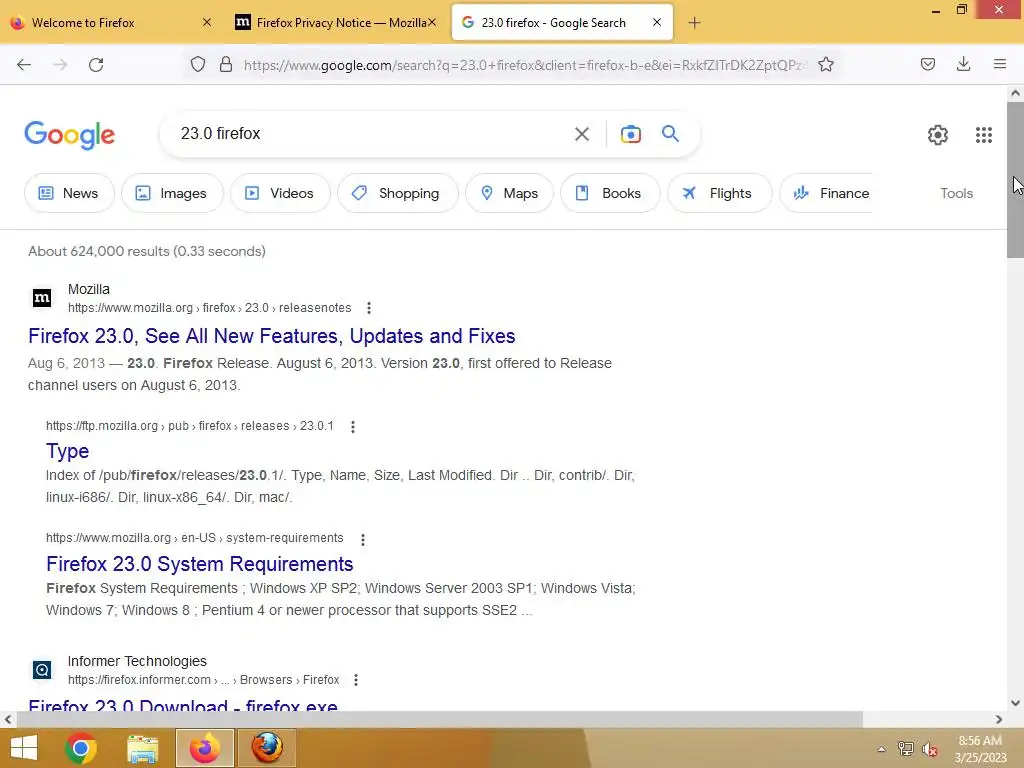1024x768 pixels.
Task: Open more options for Mozilla releasenotes result
Action: point(369,308)
